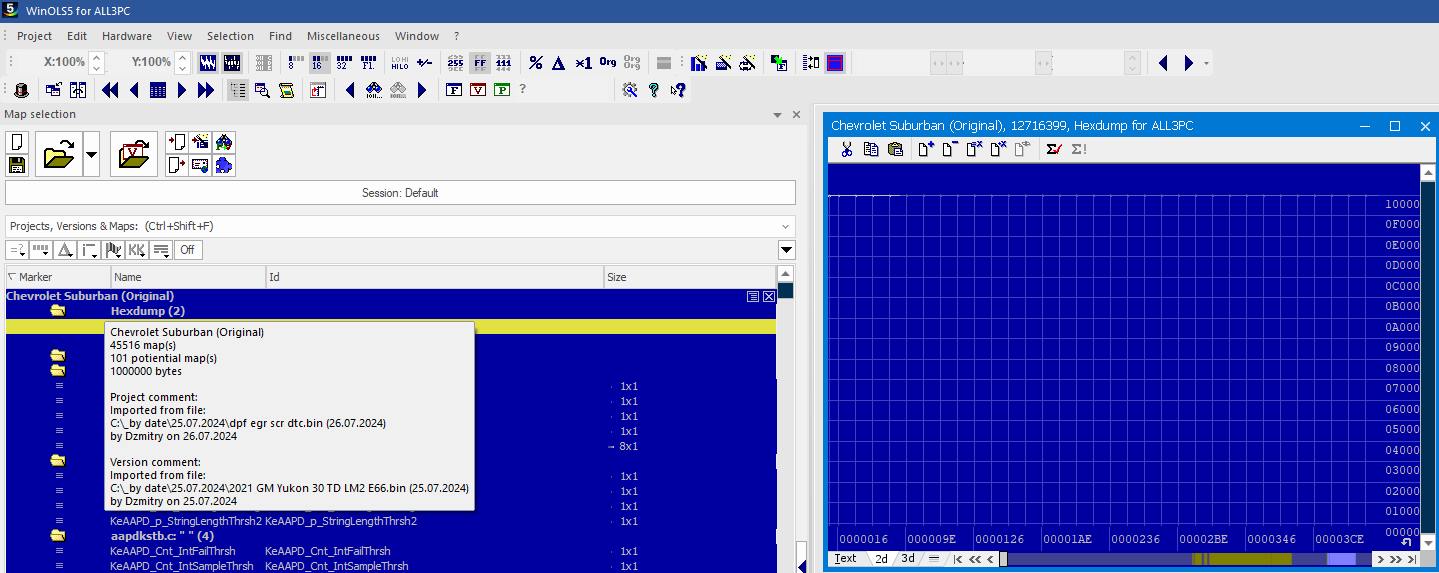This screenshot has height=573, width=1439.
Task: Go to previous map left arrow
Action: point(134,90)
